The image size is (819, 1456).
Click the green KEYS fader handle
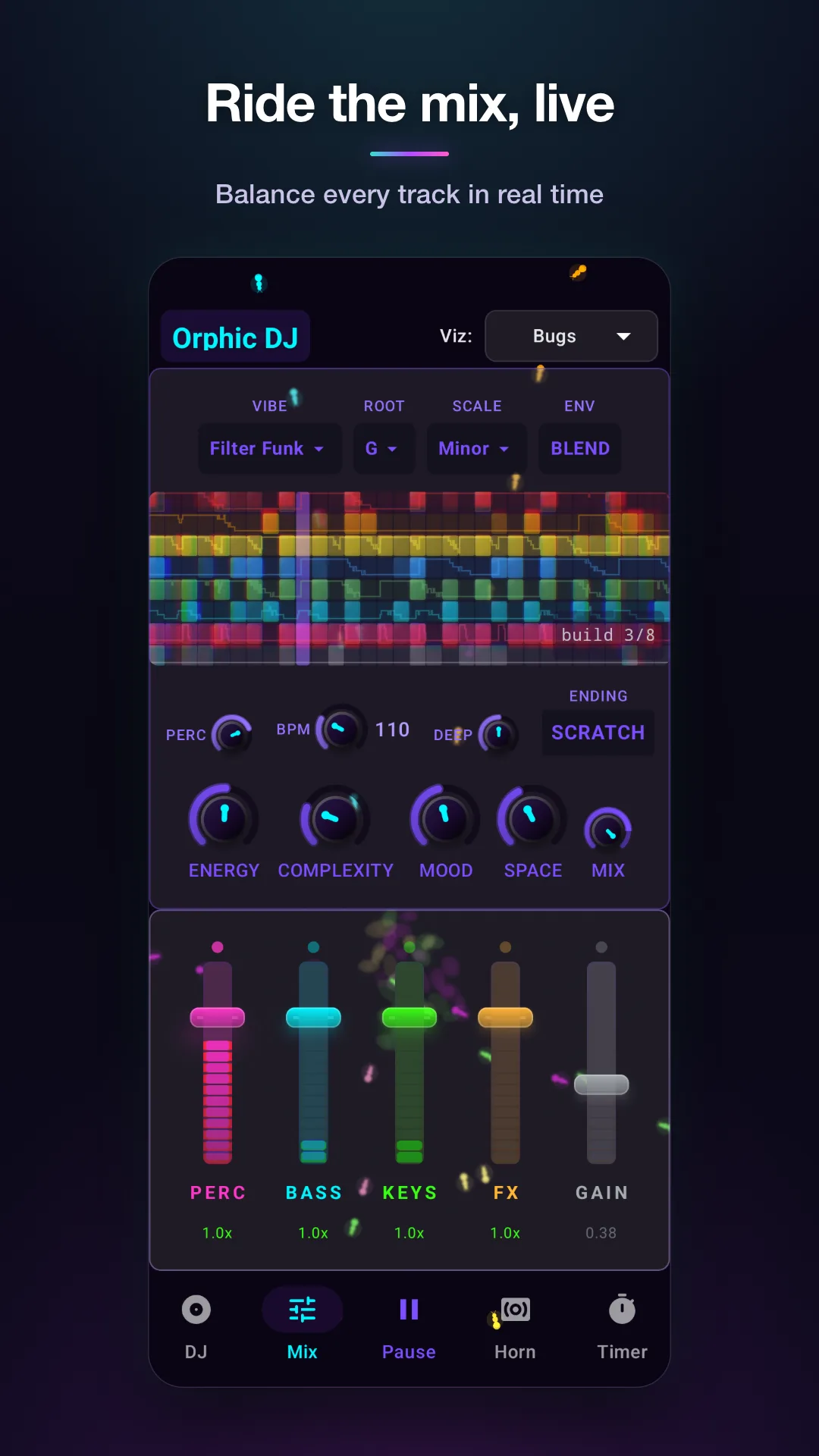coord(409,1017)
